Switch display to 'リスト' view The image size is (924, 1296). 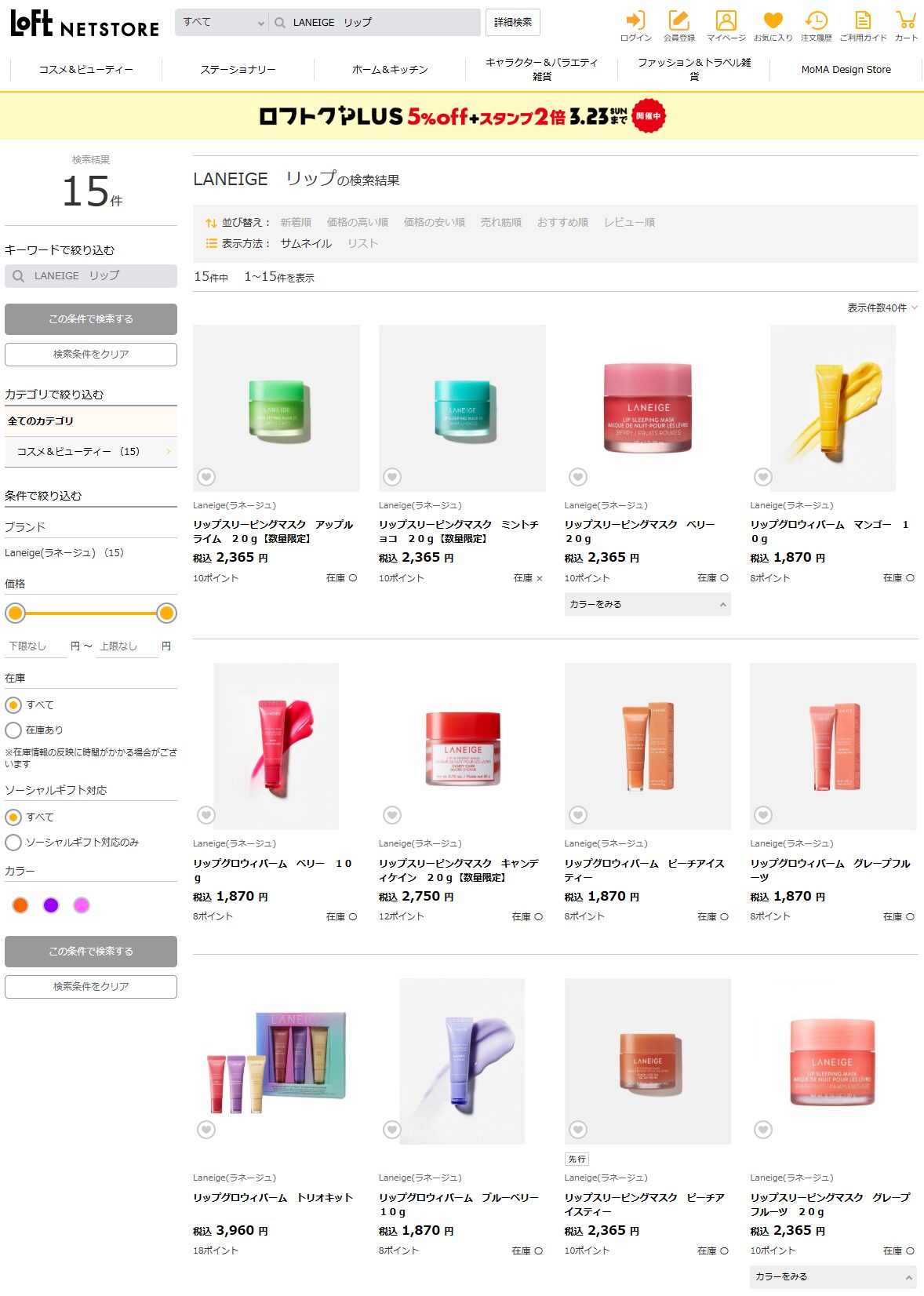click(362, 244)
